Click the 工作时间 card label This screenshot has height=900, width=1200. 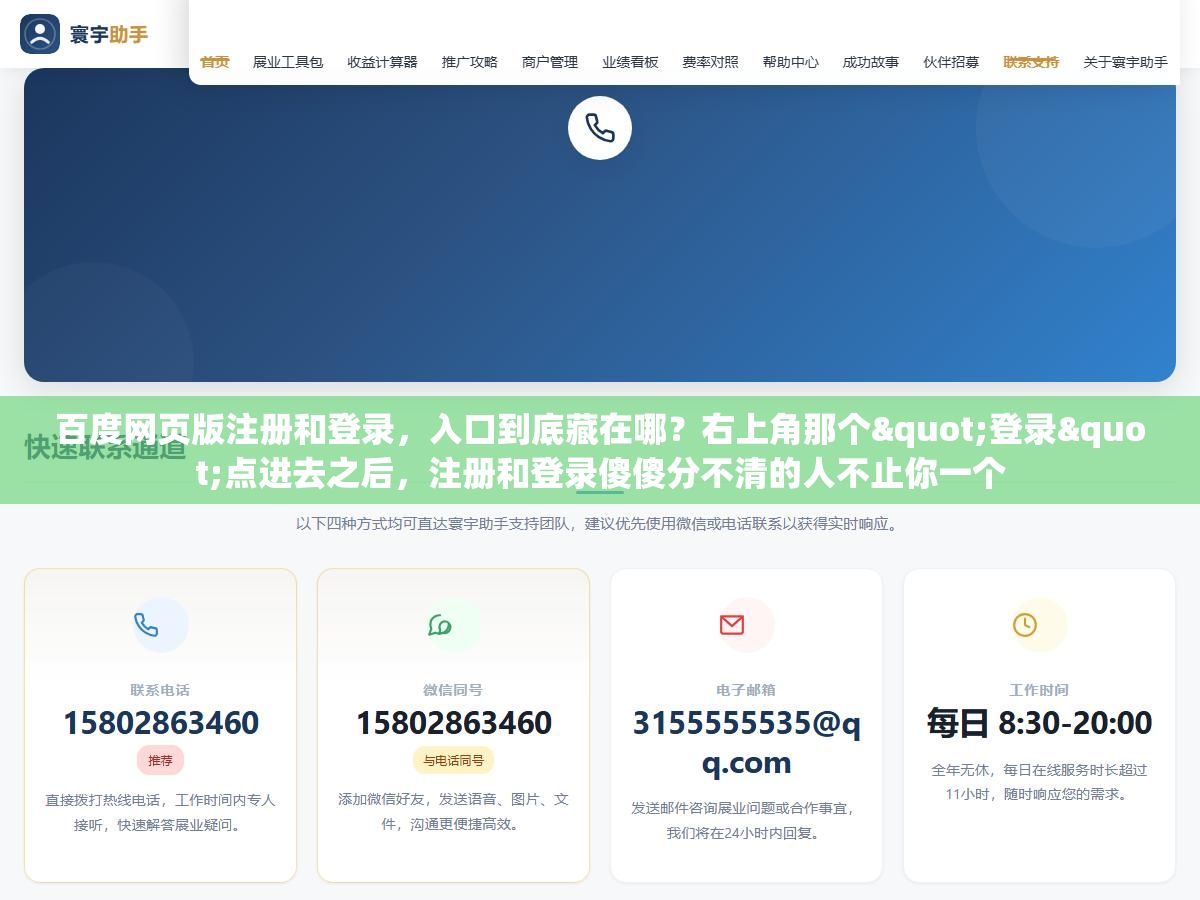coord(1039,690)
